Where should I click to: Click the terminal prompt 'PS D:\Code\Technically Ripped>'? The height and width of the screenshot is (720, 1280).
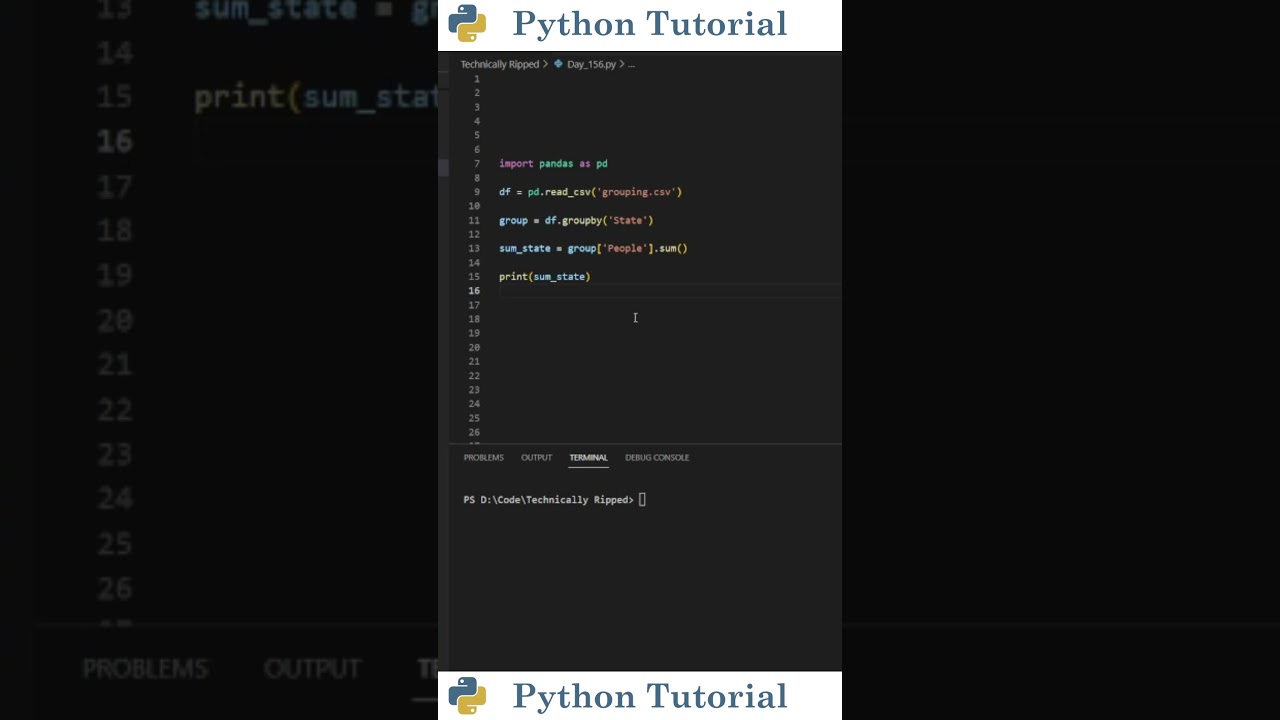548,500
